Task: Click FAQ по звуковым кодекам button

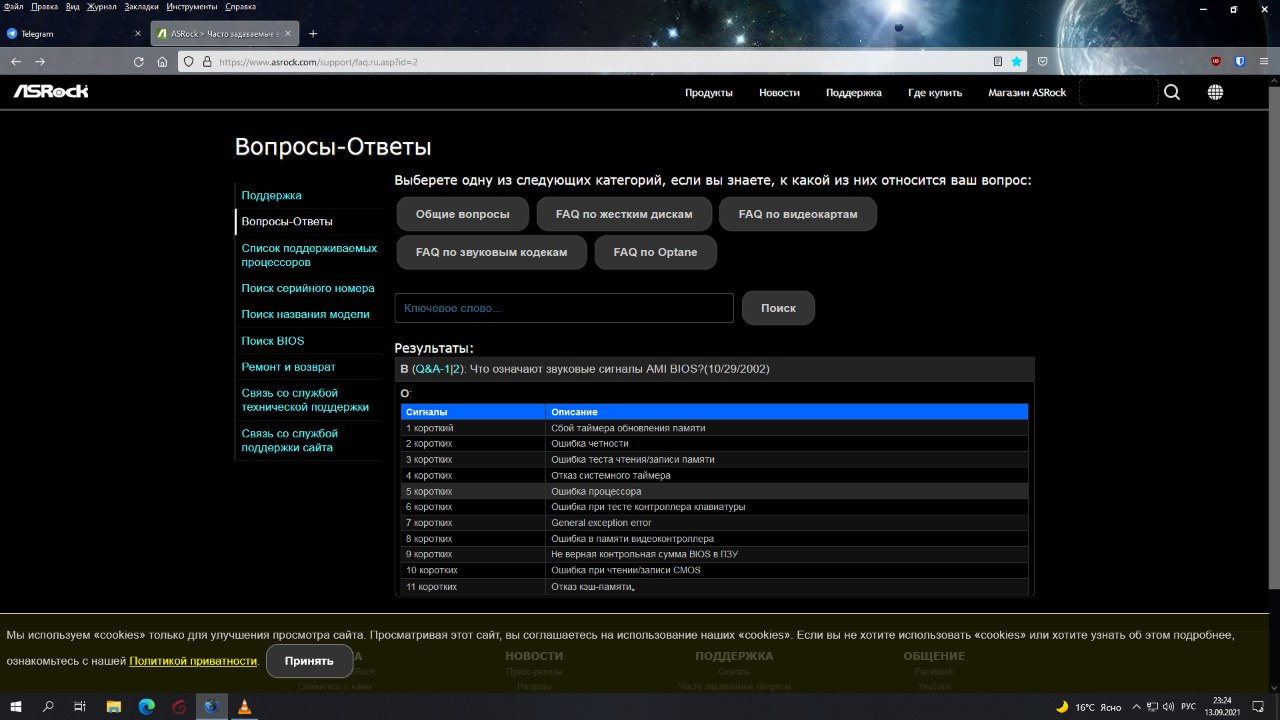Action: [491, 252]
